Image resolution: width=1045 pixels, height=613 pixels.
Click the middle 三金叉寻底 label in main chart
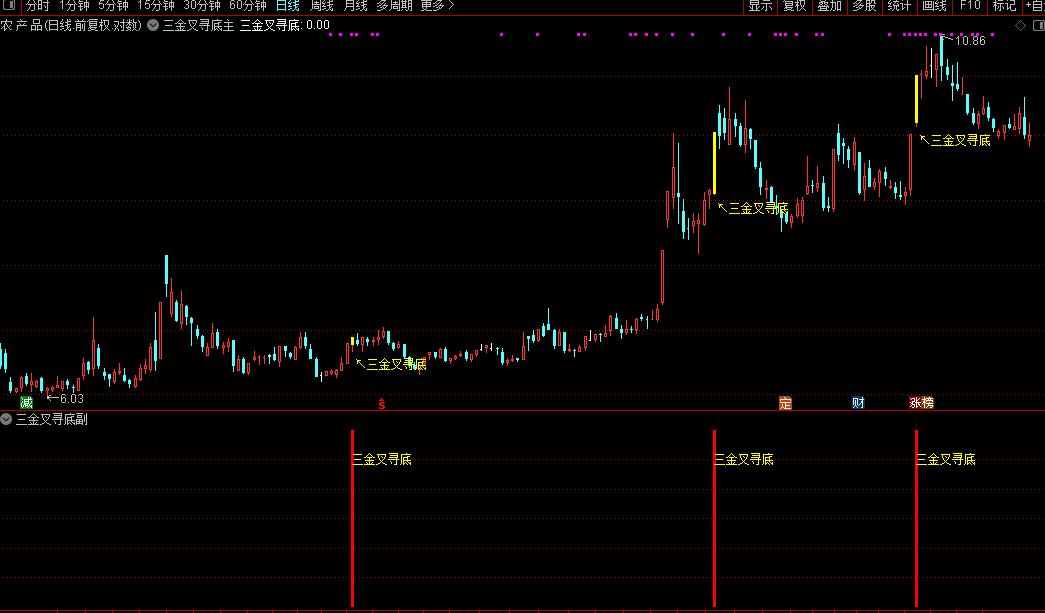coord(758,208)
